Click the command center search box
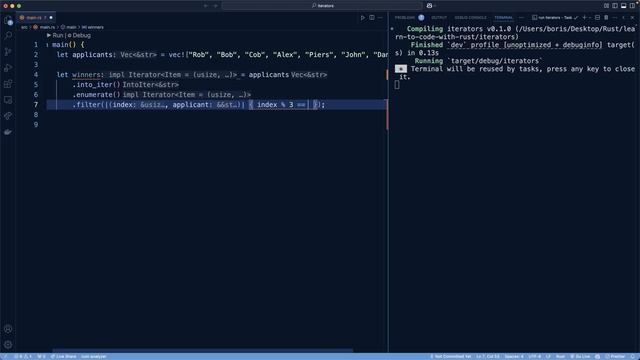 [322, 6]
